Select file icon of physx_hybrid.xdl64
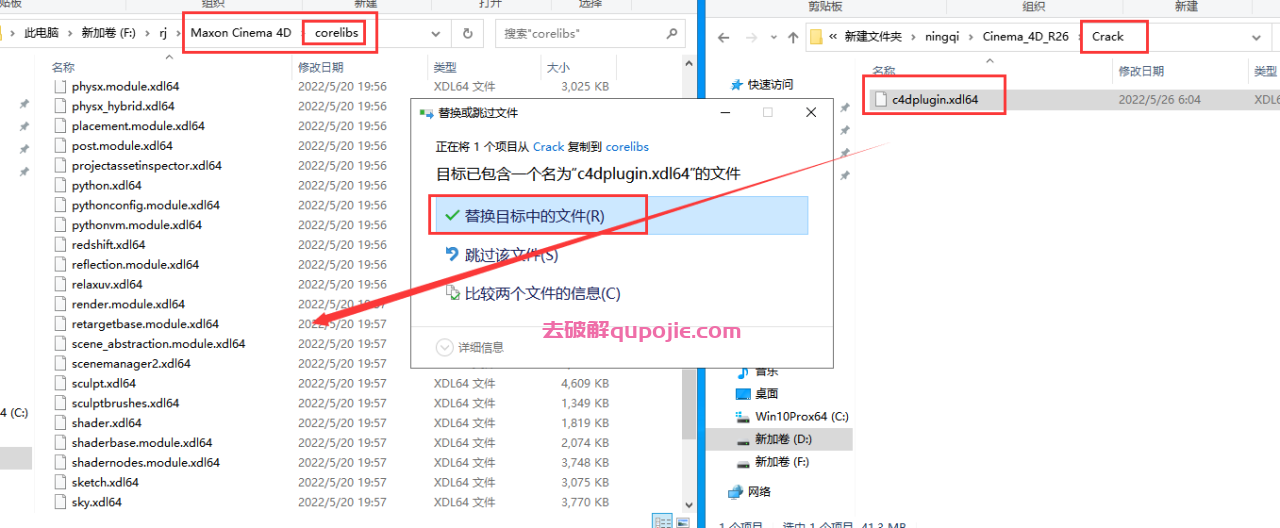 tap(60, 106)
